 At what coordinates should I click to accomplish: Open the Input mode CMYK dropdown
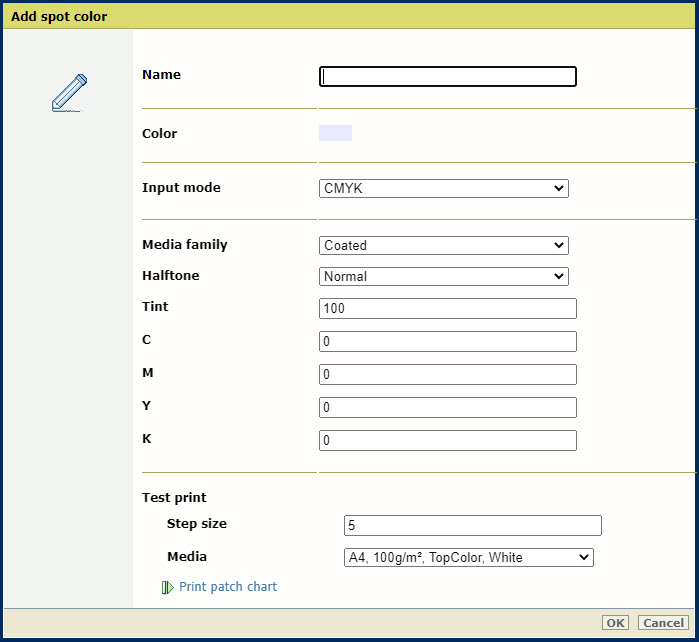pos(443,188)
